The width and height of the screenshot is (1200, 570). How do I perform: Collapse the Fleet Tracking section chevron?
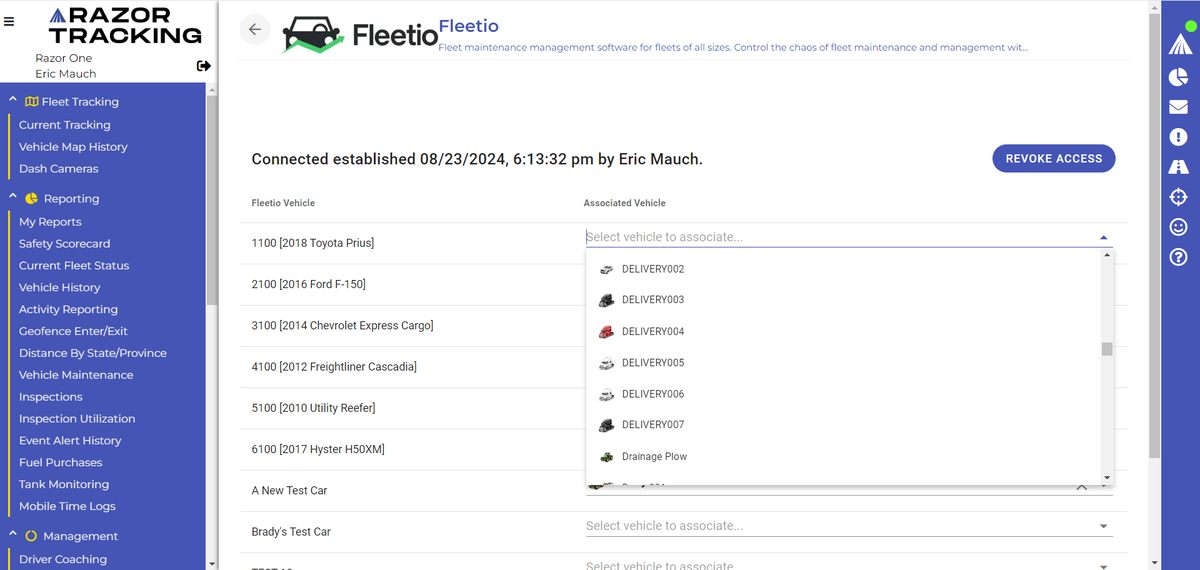[12, 101]
